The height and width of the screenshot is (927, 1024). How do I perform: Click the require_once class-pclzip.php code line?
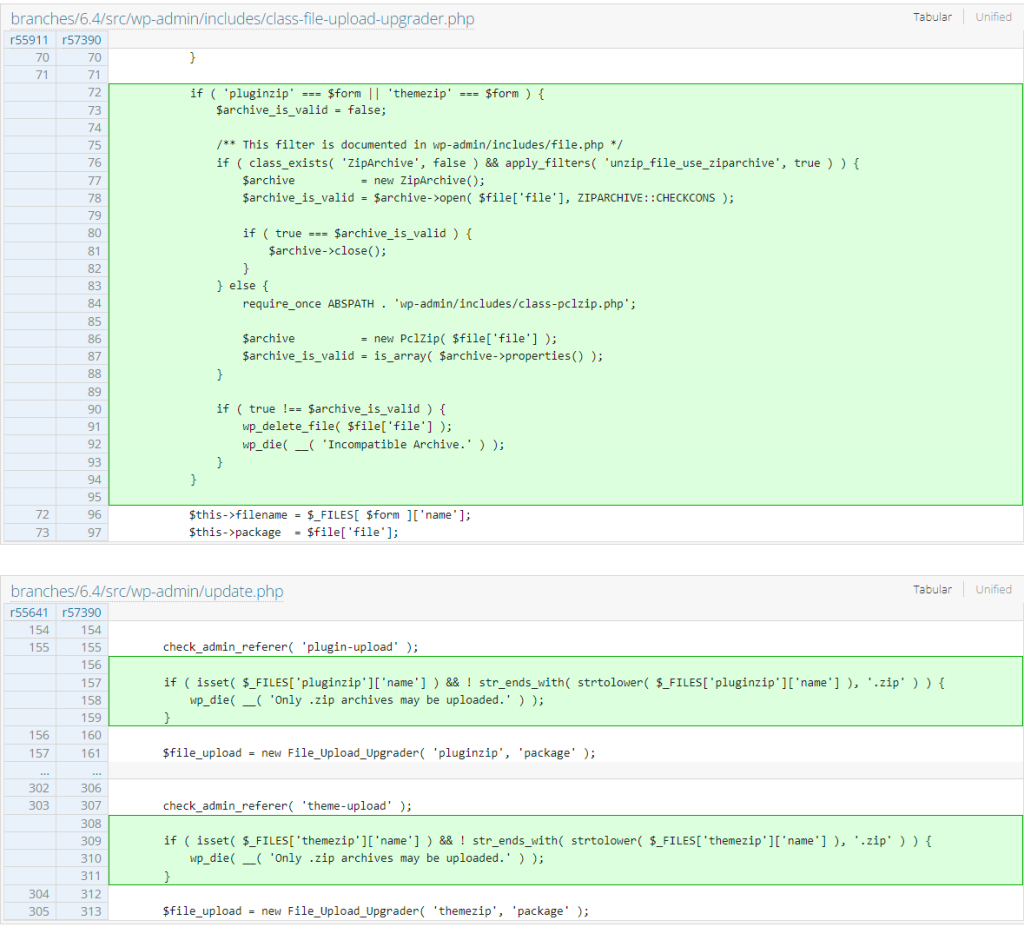tap(438, 303)
